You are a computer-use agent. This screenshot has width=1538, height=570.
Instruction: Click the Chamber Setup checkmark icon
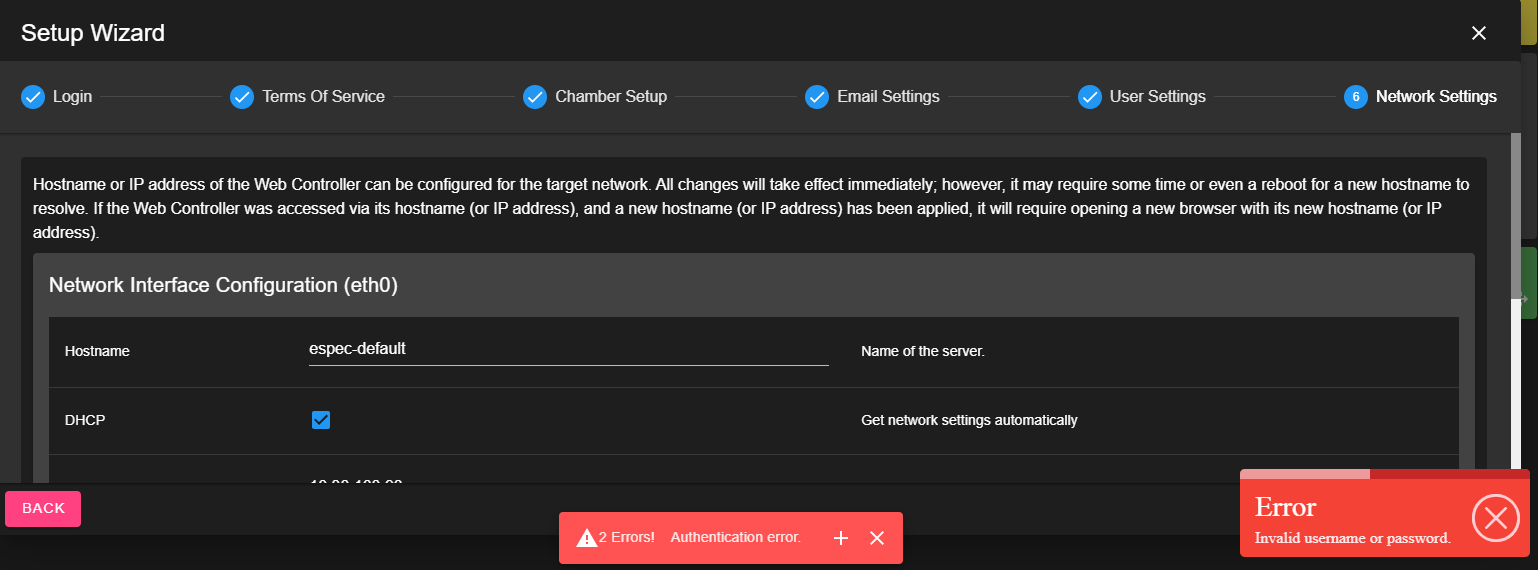(x=535, y=97)
